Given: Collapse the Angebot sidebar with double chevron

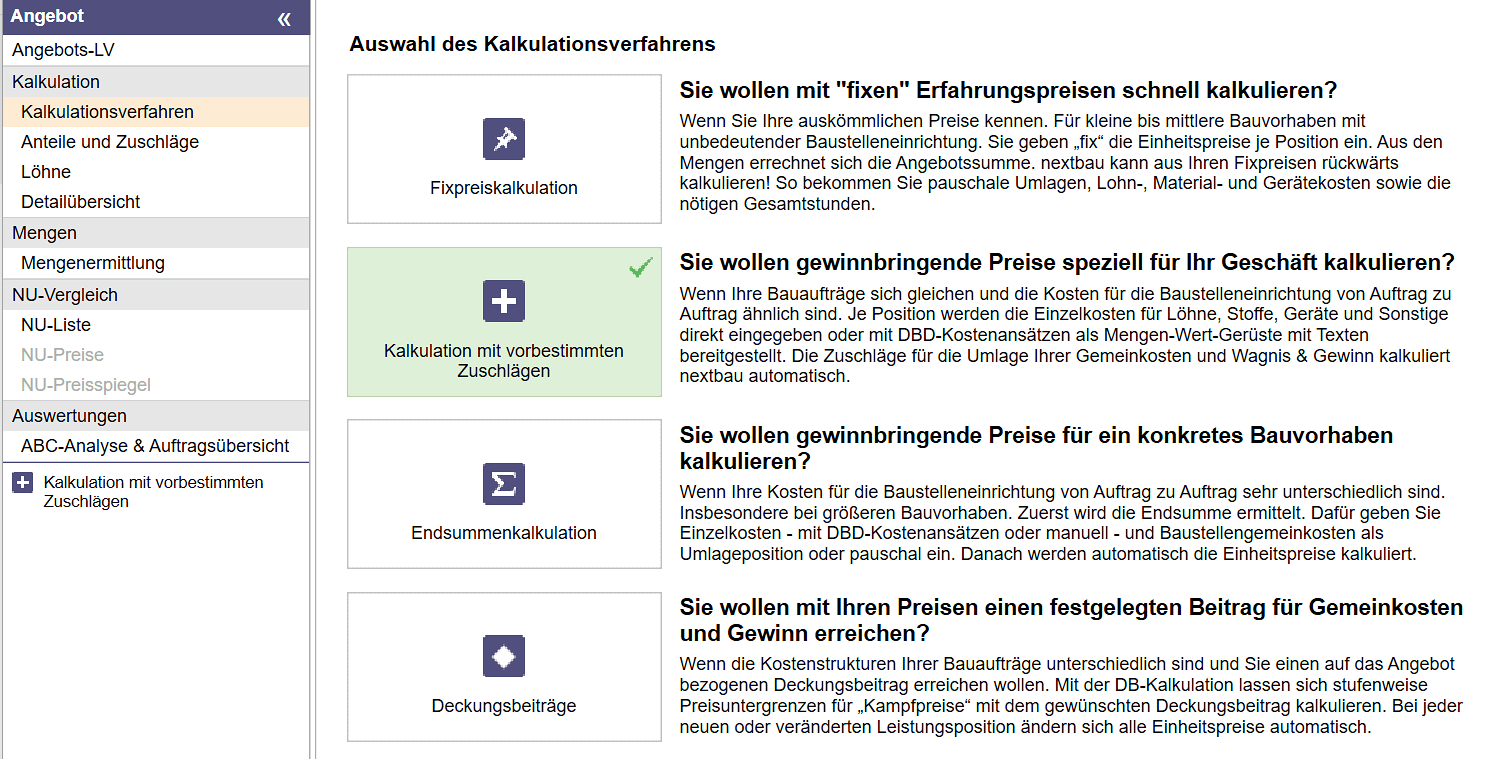Looking at the screenshot, I should [x=284, y=18].
